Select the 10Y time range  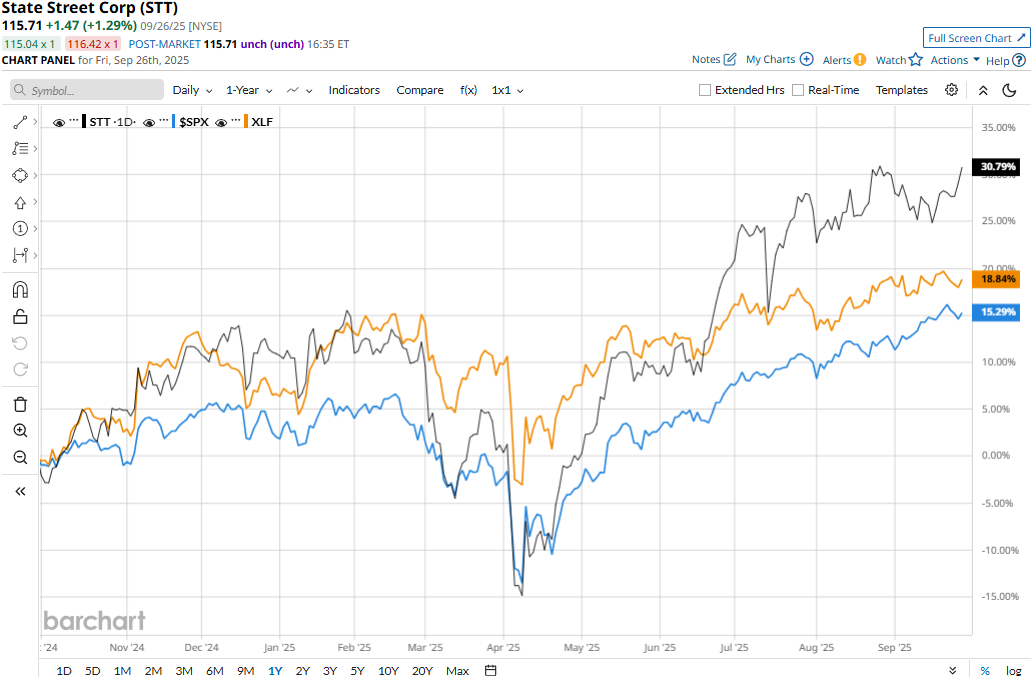click(389, 670)
